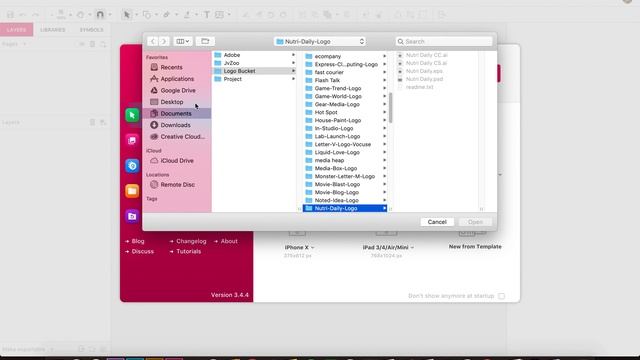This screenshot has width=640, height=360.
Task: Go forward in the file dialog
Action: click(163, 41)
